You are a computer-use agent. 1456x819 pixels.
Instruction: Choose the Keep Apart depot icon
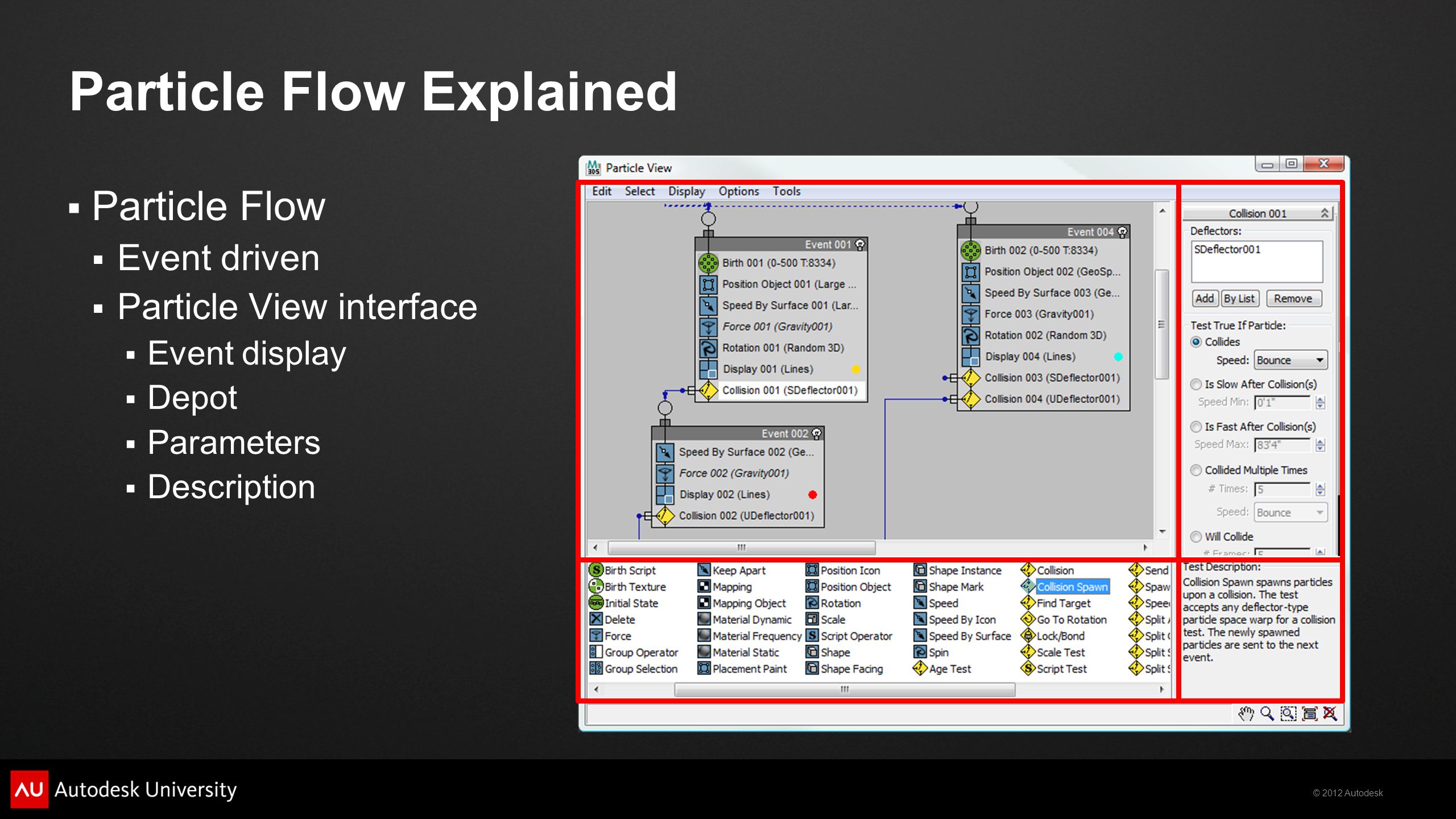tap(704, 570)
